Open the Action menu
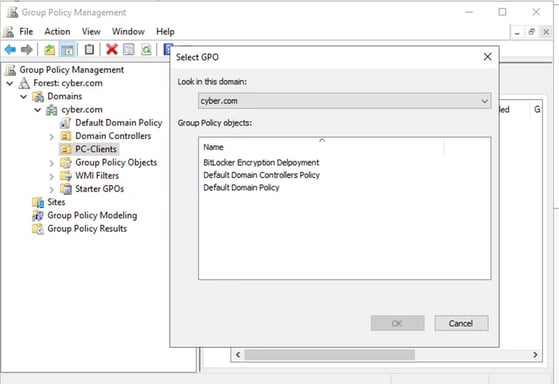The image size is (559, 384). click(57, 32)
